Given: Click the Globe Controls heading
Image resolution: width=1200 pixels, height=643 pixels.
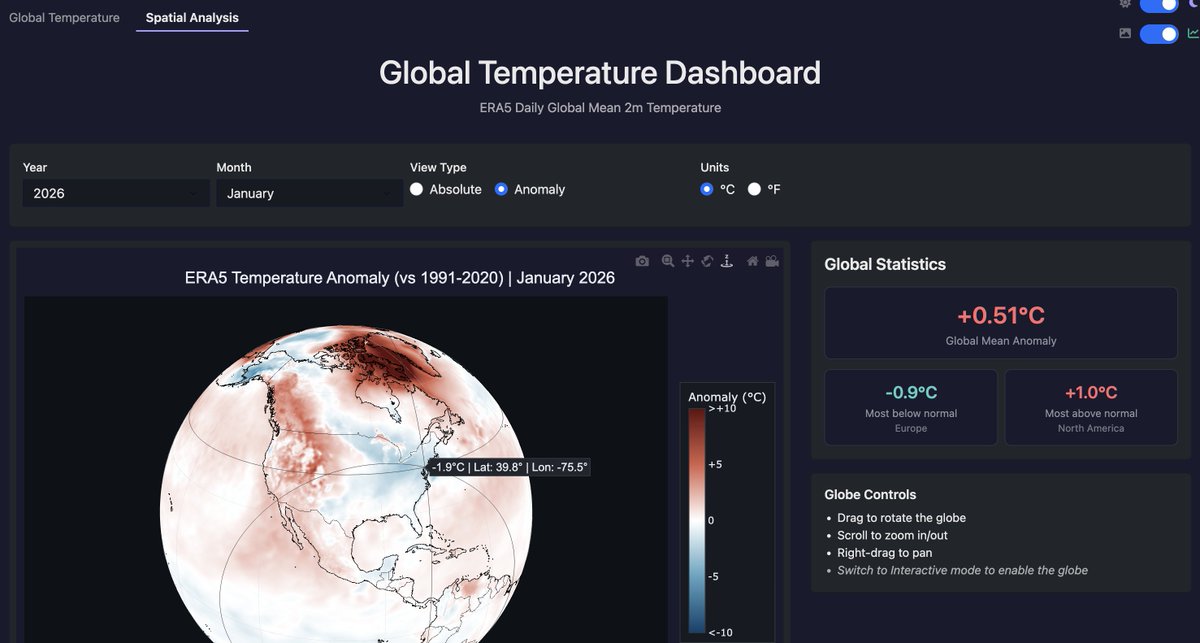Looking at the screenshot, I should point(870,494).
